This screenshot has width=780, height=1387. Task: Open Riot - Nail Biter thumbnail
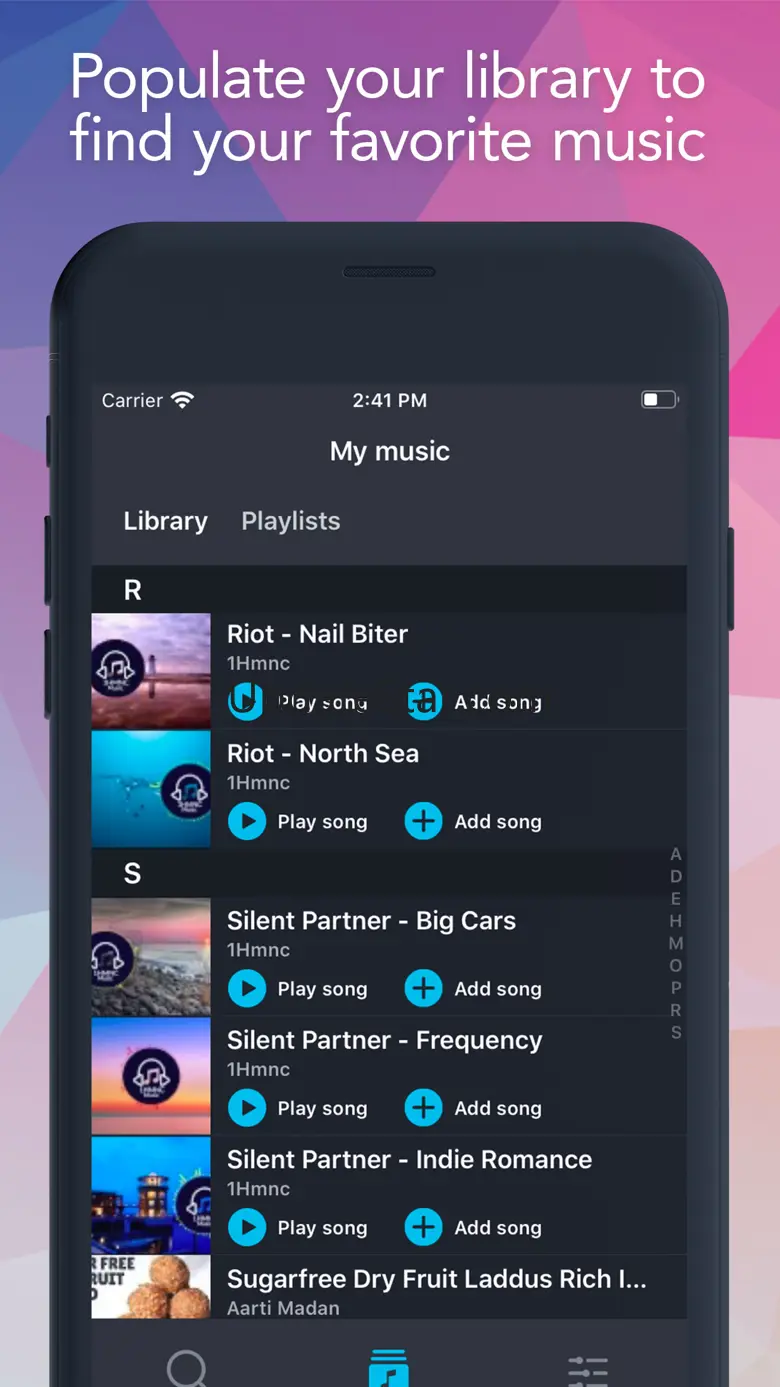151,671
